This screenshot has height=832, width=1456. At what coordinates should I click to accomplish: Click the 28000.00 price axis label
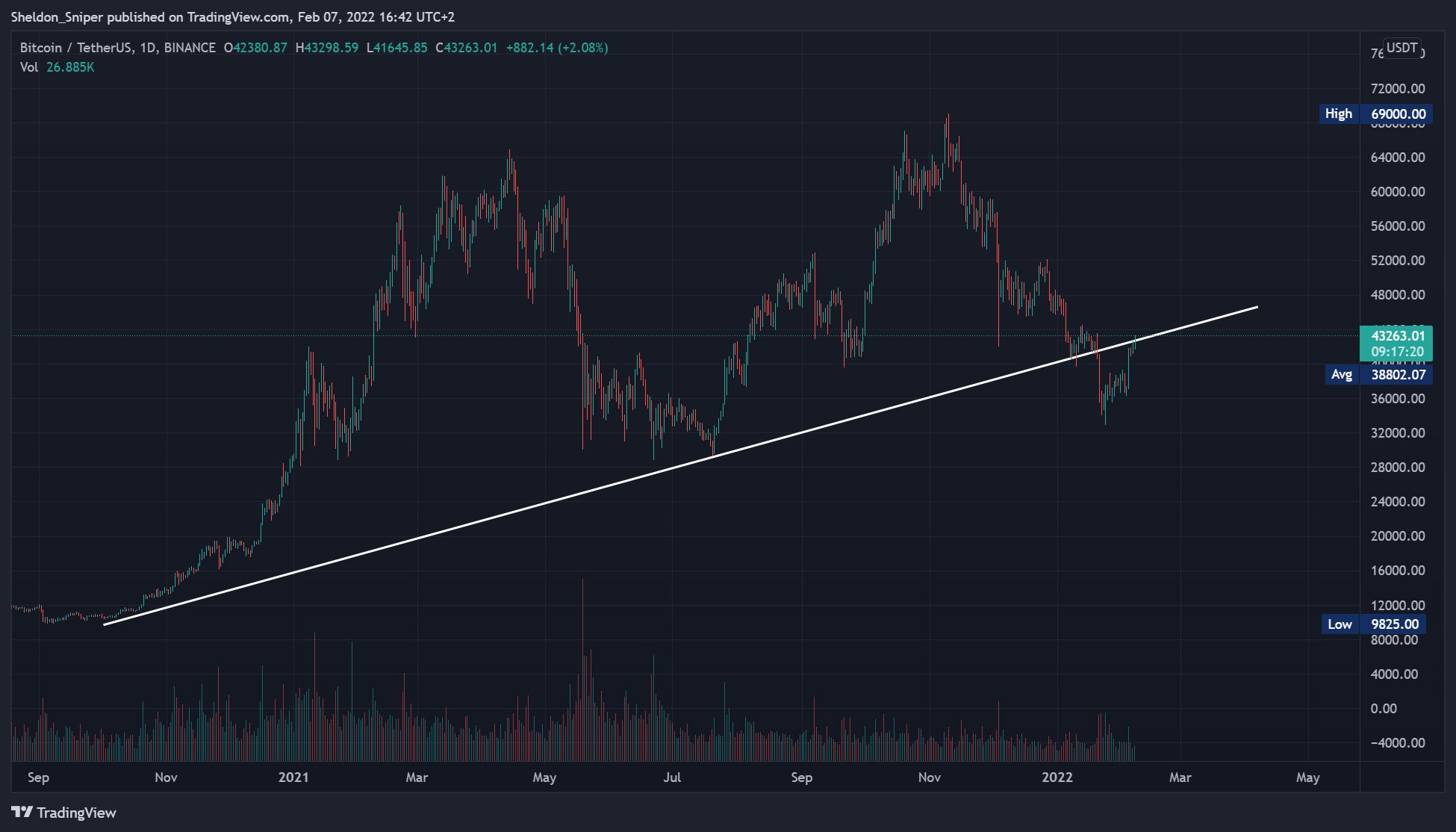point(1398,468)
